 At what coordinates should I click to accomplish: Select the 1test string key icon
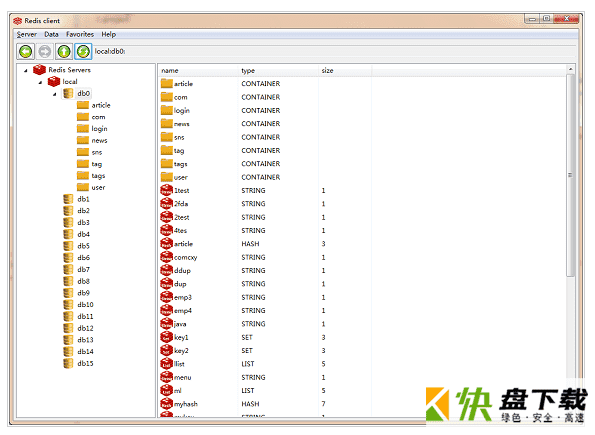(167, 190)
